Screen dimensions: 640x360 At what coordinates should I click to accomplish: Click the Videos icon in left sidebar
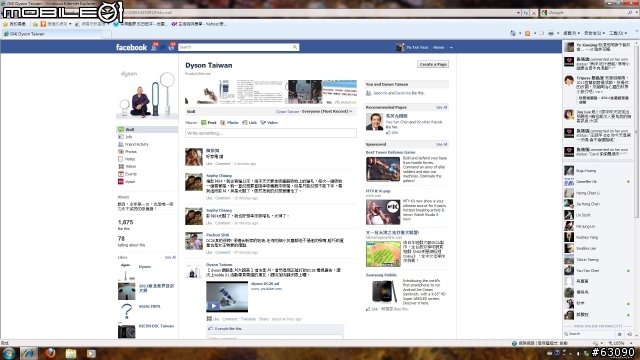point(121,167)
